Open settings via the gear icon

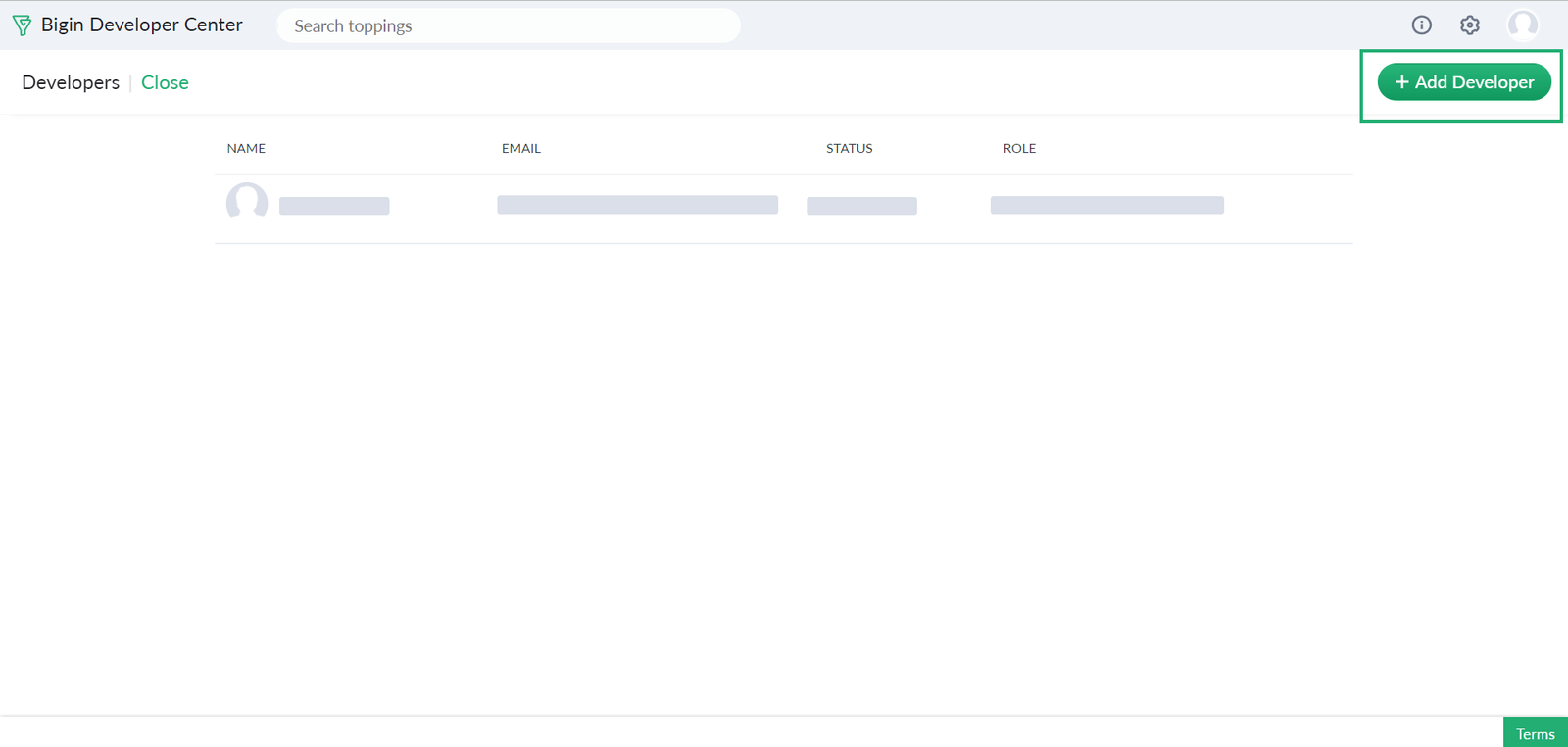(1469, 25)
